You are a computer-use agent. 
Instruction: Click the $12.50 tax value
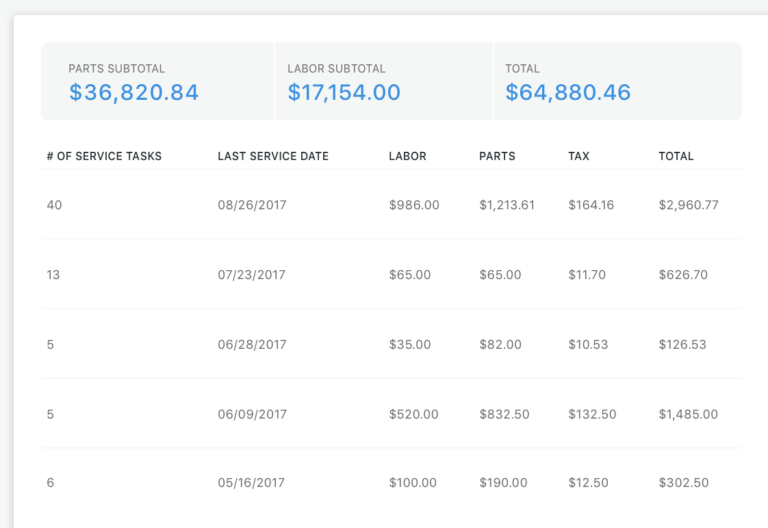pos(588,483)
